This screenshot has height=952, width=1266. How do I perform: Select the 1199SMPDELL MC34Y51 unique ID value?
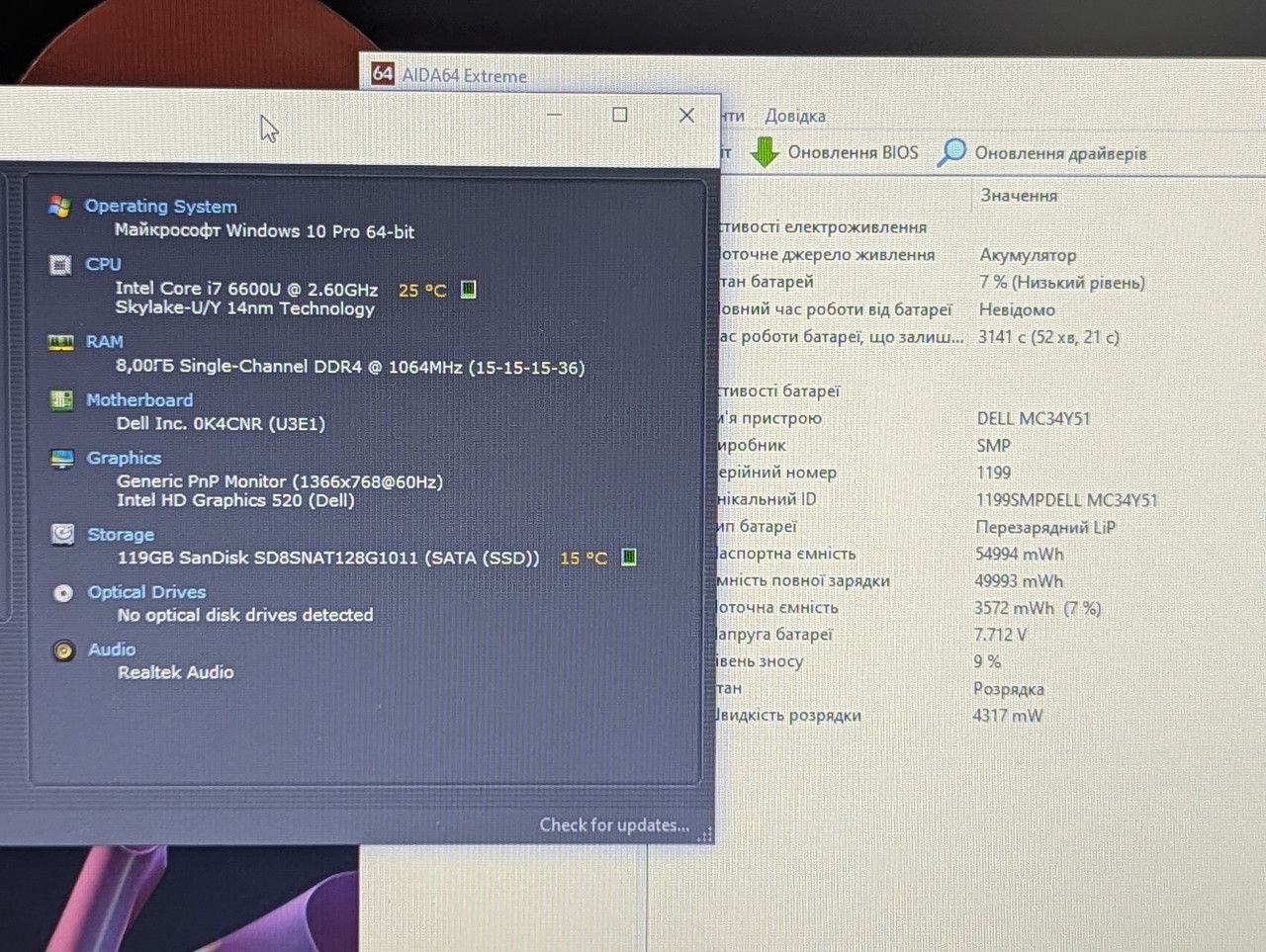pyautogui.click(x=1067, y=500)
